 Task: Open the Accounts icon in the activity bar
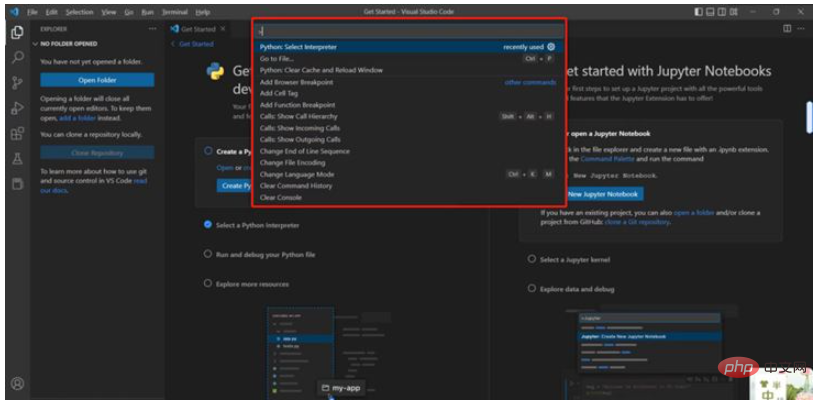17,384
